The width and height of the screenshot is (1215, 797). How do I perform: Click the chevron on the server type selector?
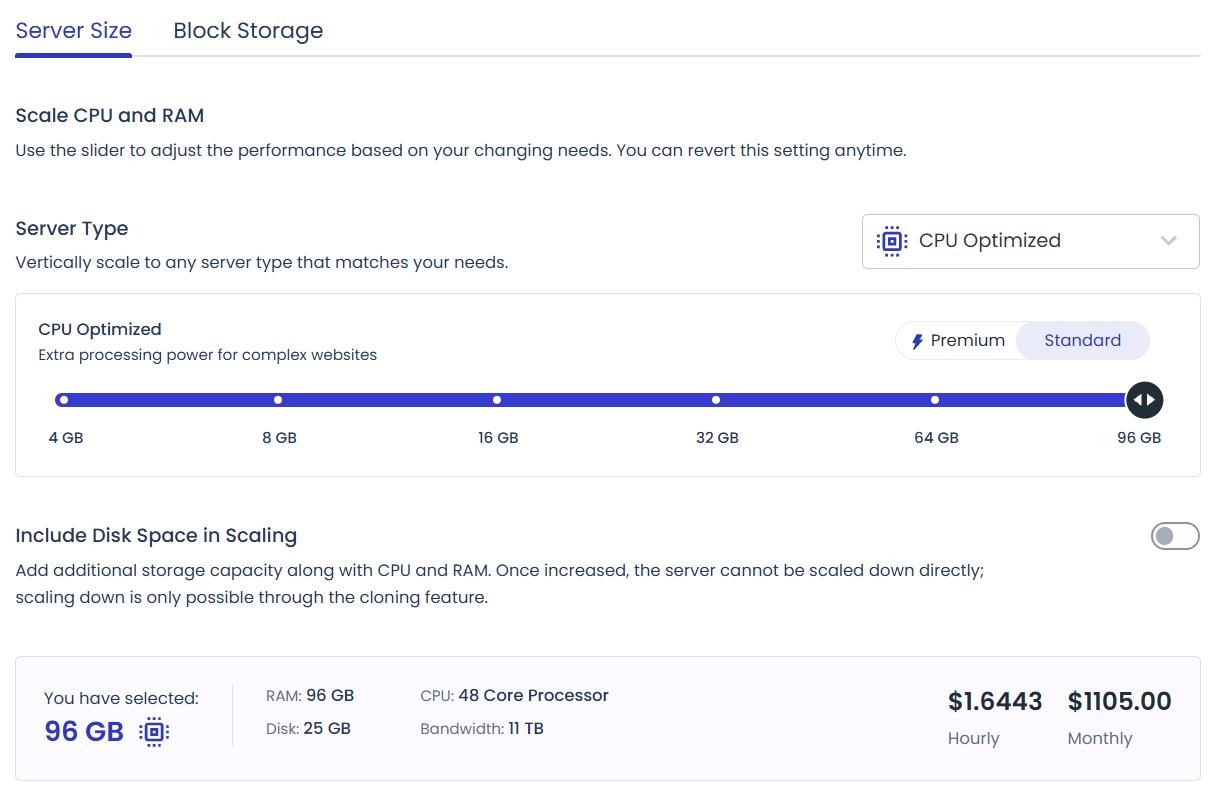(1167, 240)
